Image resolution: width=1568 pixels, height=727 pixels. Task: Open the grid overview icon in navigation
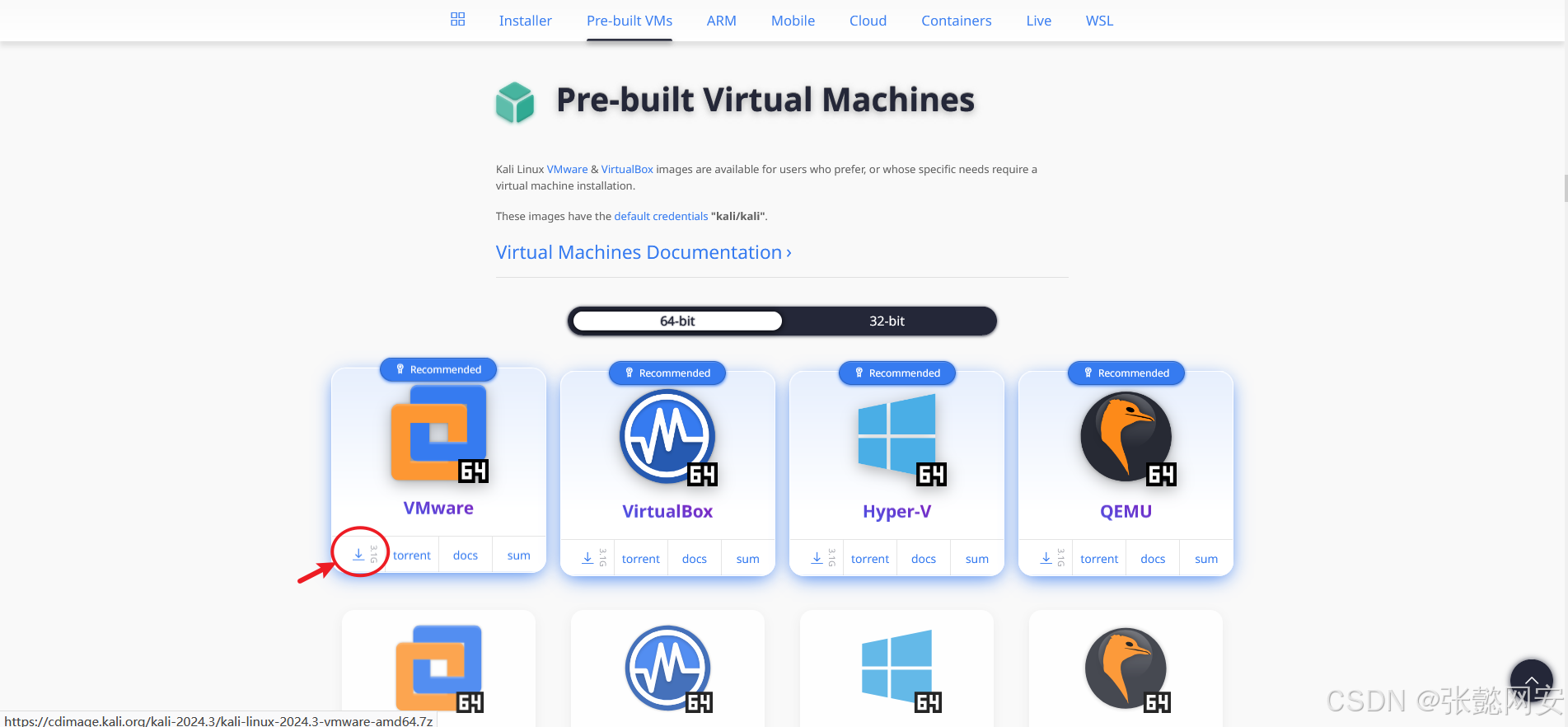[458, 20]
